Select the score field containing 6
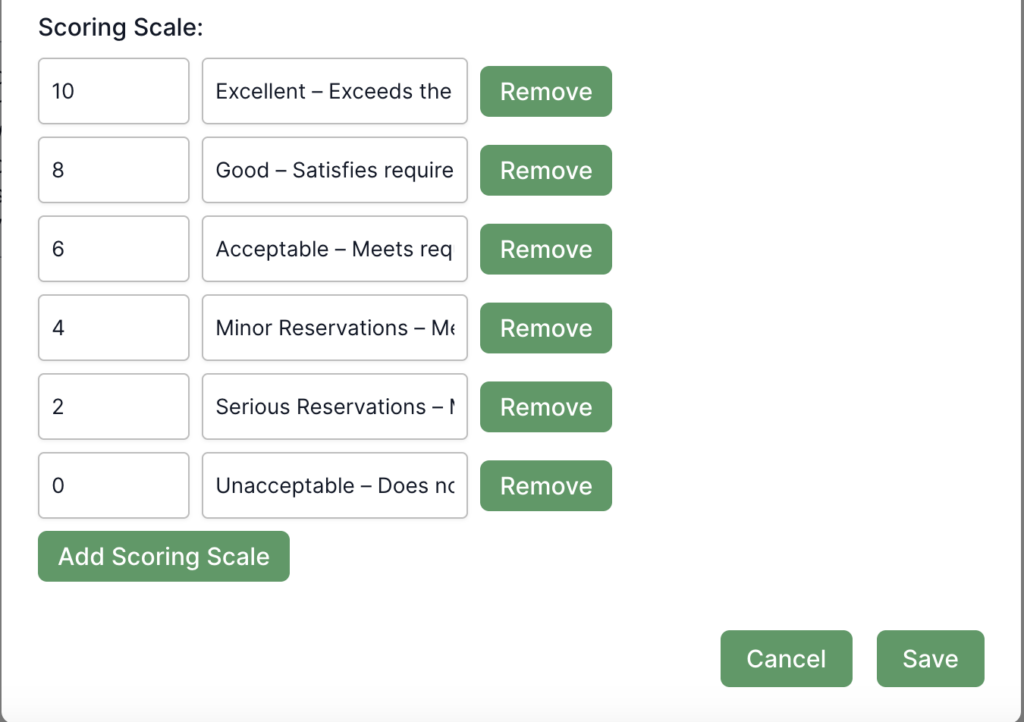Screen dimensions: 1024x722 [x=113, y=249]
